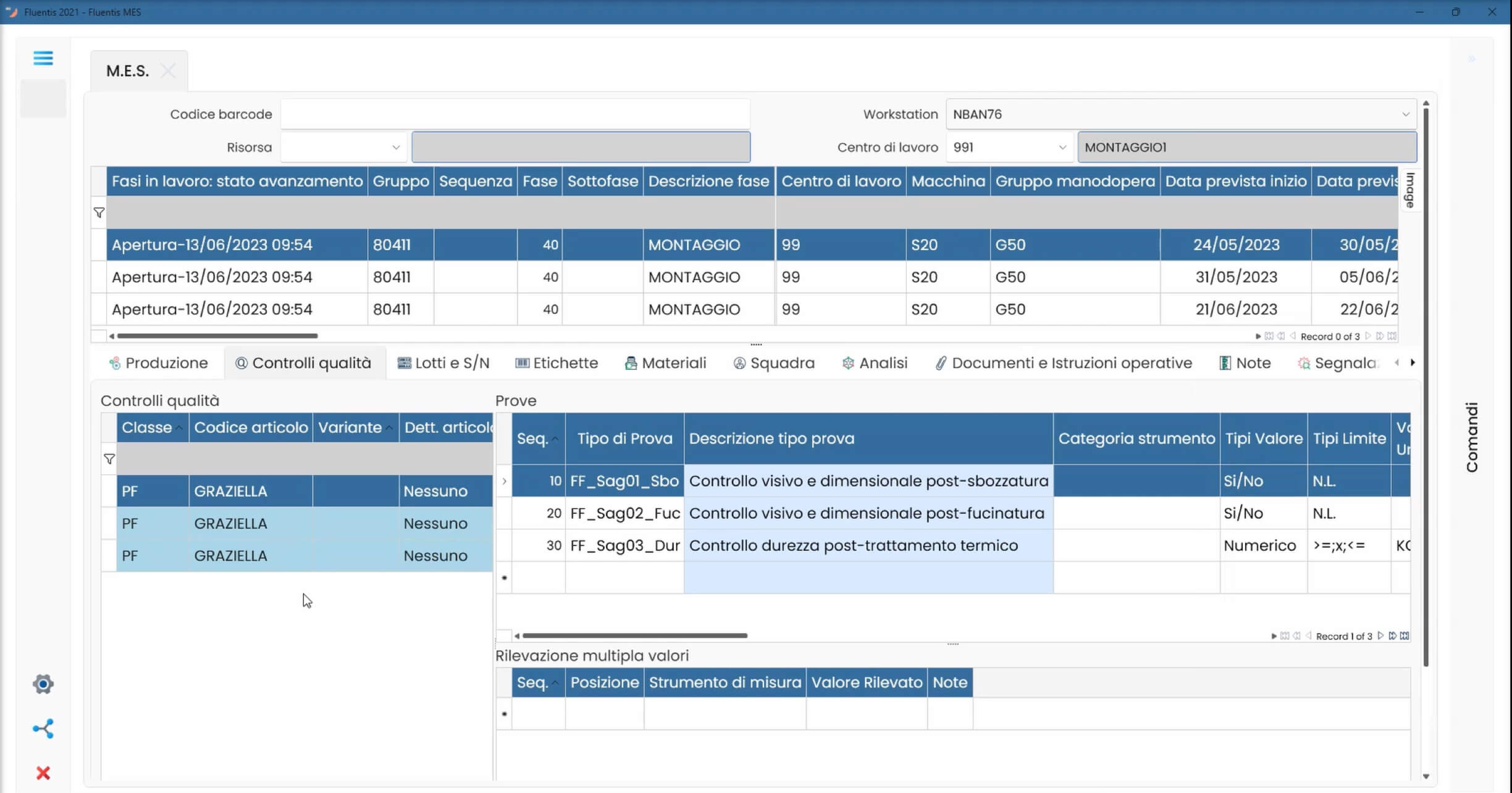Screen dimensions: 1512x793
Task: Open the Segnala panel icon
Action: point(1301,363)
